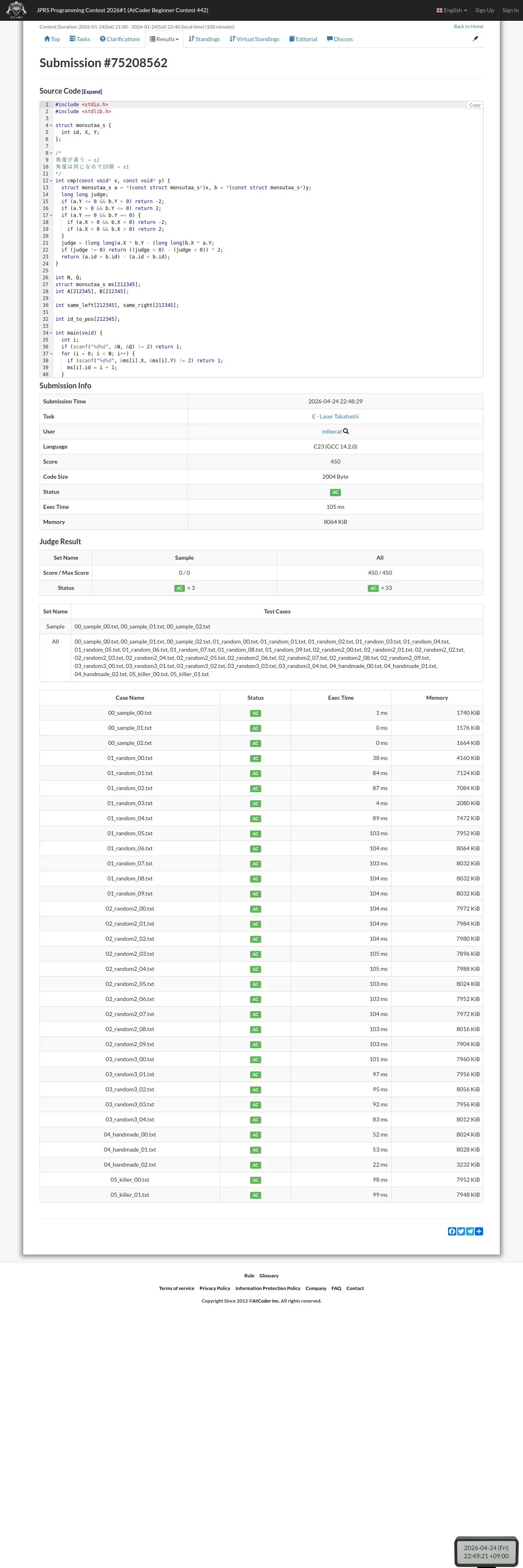Image resolution: width=523 pixels, height=1568 pixels.
Task: Click the language value C23 (GCC 14.2.0)
Action: click(336, 447)
